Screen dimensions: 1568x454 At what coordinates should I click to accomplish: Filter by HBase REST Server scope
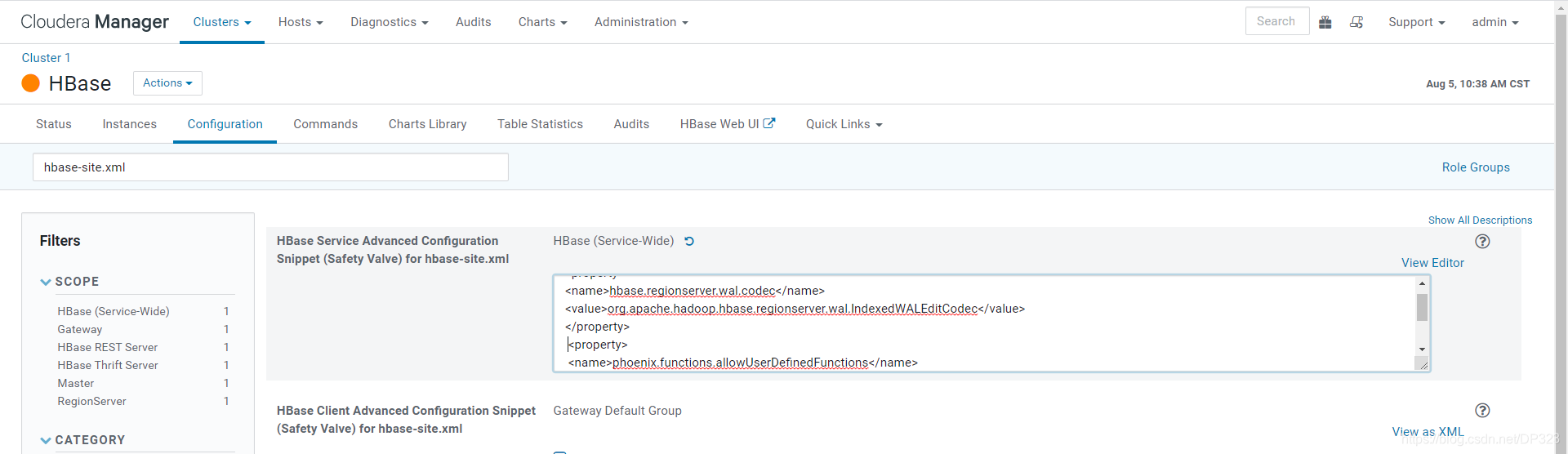click(x=108, y=347)
